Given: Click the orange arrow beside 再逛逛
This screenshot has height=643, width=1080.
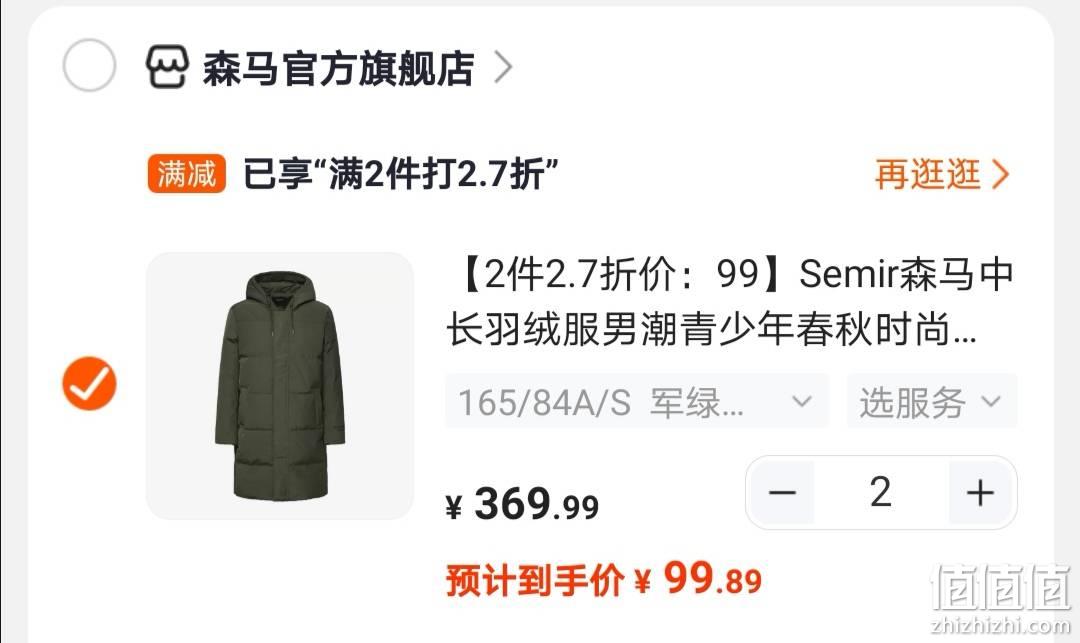Looking at the screenshot, I should coord(1000,174).
